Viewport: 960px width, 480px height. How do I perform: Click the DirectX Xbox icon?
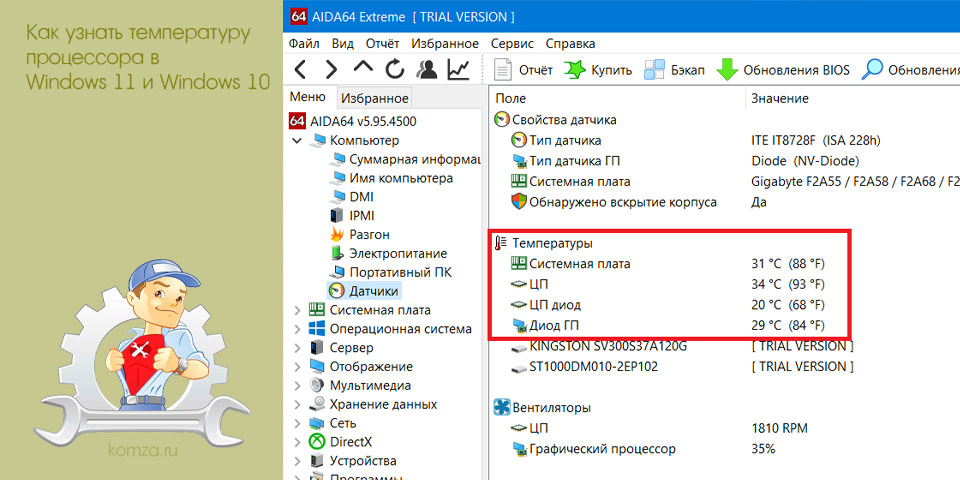tap(317, 442)
